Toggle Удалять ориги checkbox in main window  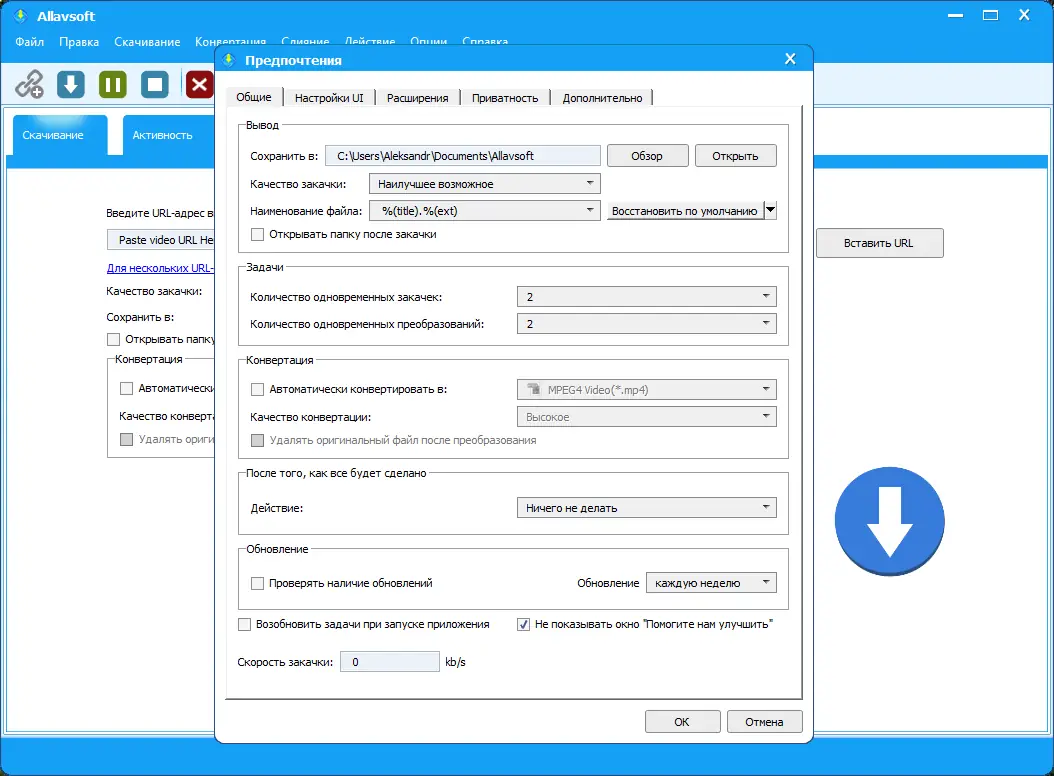click(x=126, y=440)
